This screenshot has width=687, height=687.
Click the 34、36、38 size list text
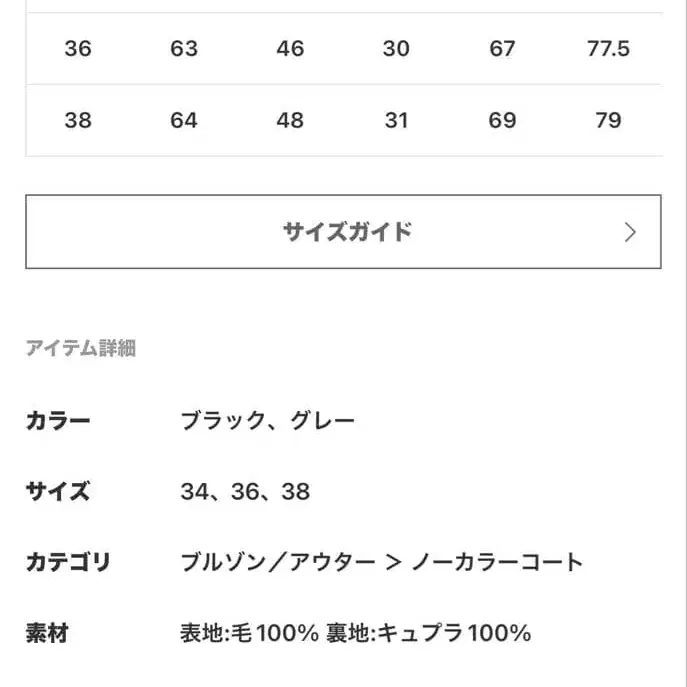[x=245, y=491]
